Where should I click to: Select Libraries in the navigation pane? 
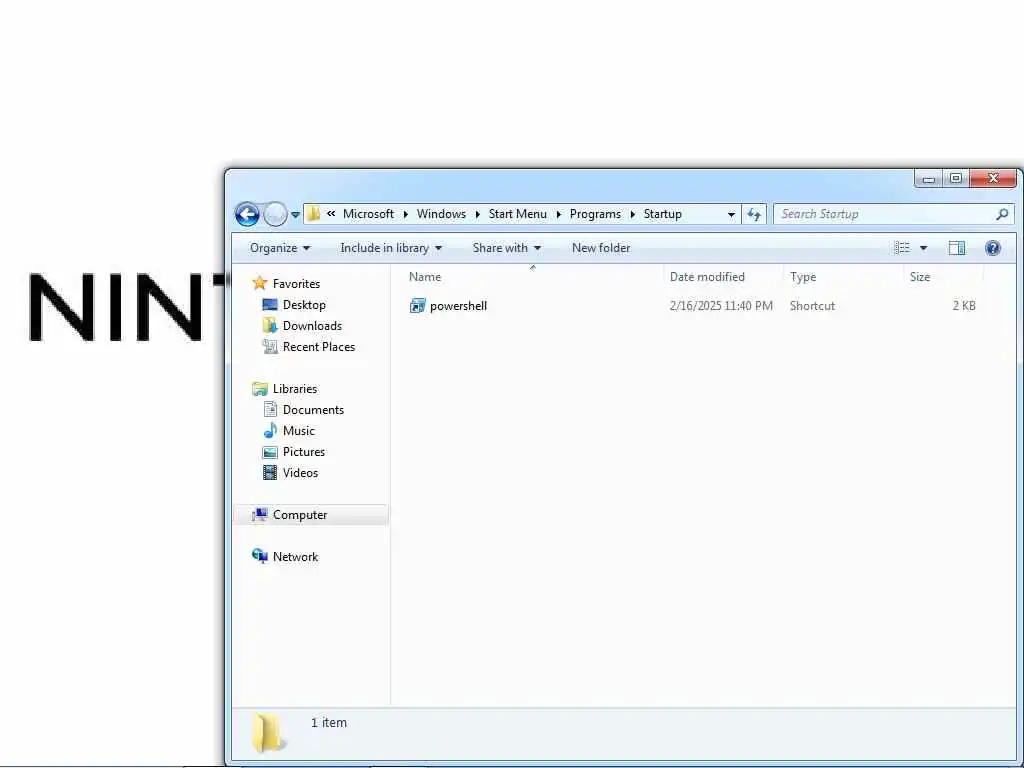pyautogui.click(x=295, y=389)
